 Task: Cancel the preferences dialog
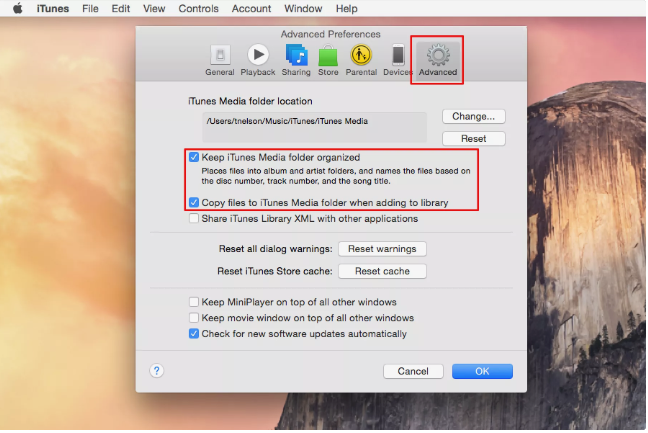413,371
